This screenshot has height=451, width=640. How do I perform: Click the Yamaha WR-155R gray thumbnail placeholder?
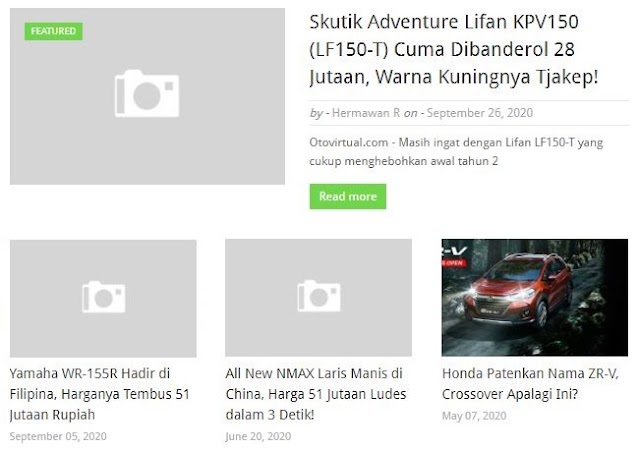tap(103, 299)
